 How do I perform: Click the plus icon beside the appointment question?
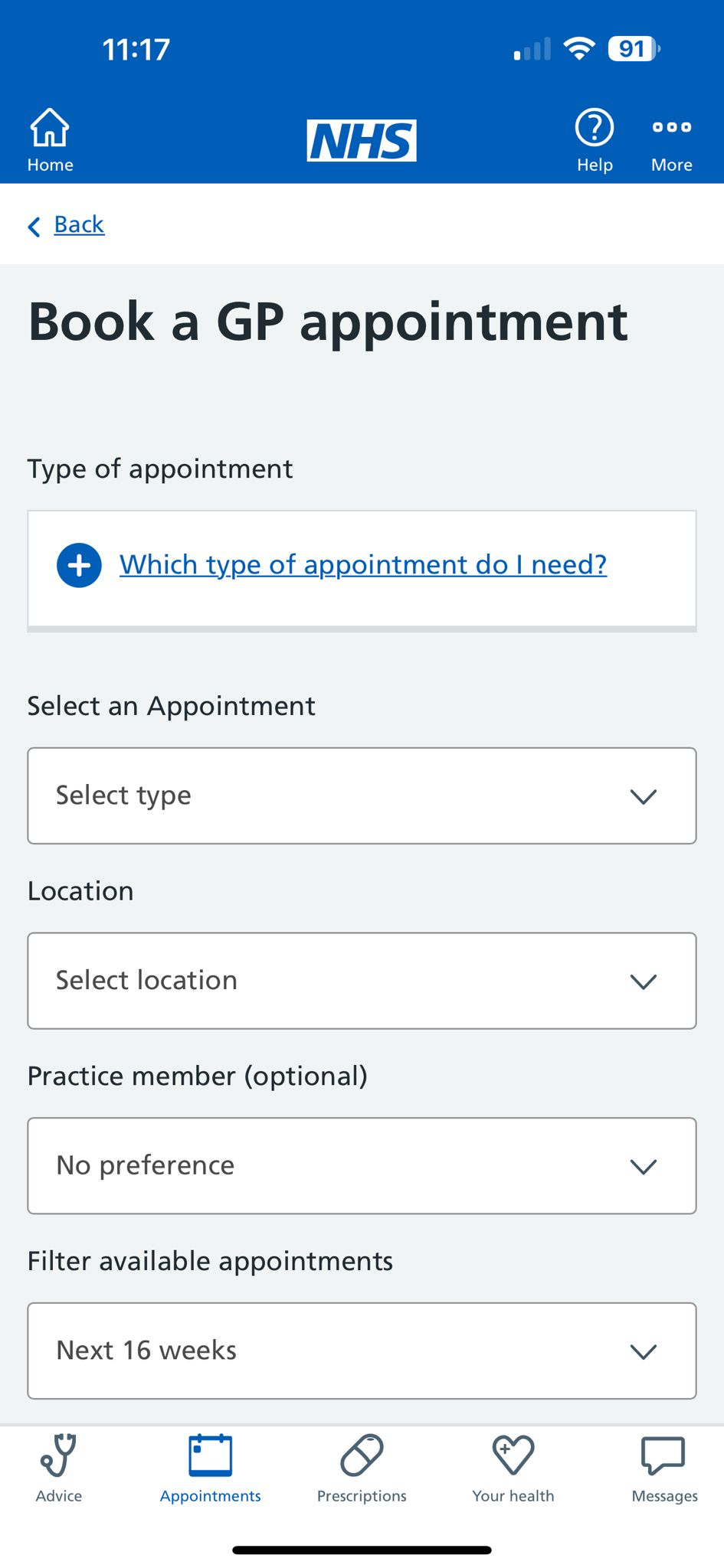77,564
